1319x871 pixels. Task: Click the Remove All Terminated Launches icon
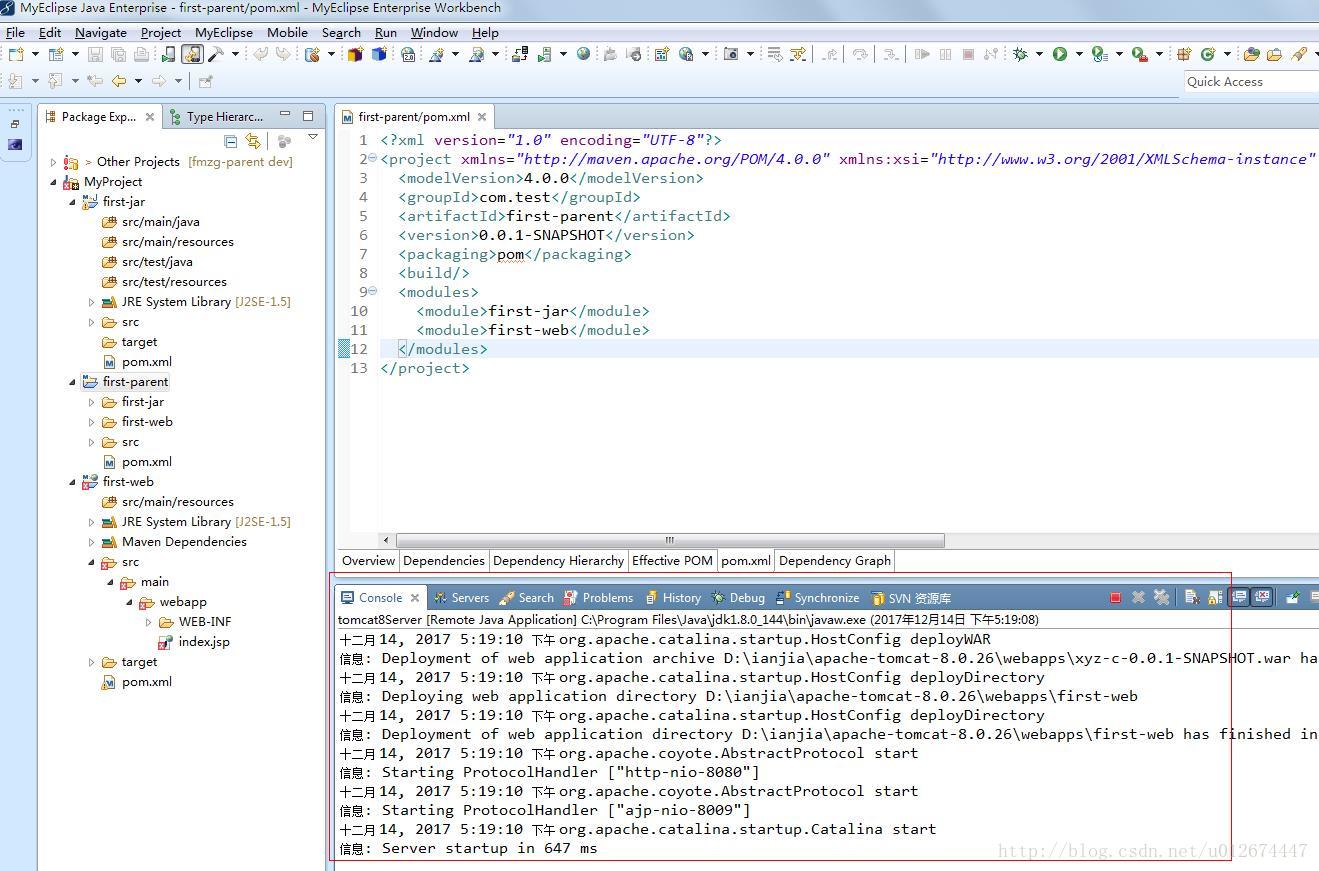pyautogui.click(x=1161, y=597)
